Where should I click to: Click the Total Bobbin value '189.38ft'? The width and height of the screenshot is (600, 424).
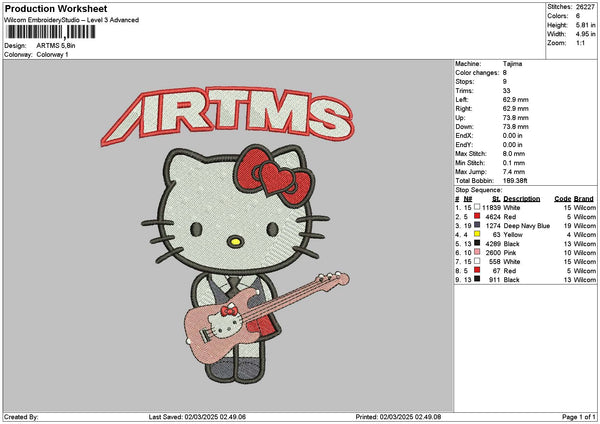(515, 181)
